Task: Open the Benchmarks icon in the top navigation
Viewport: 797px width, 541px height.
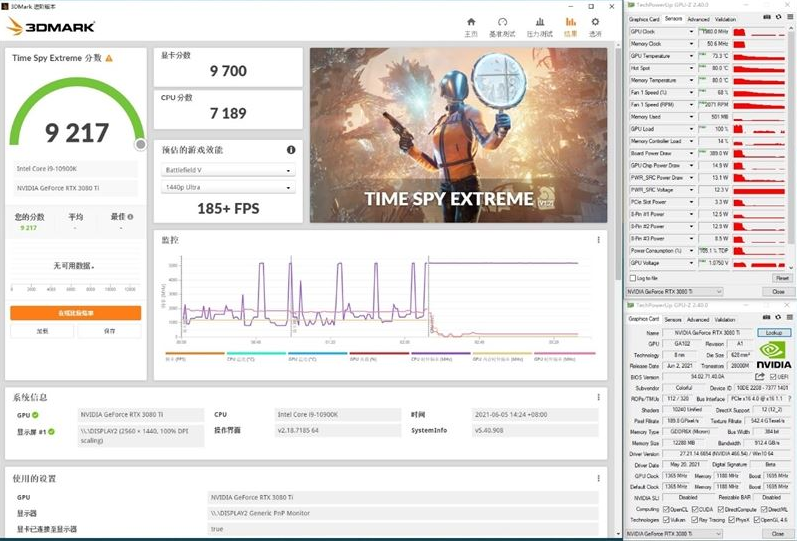Action: 502,24
